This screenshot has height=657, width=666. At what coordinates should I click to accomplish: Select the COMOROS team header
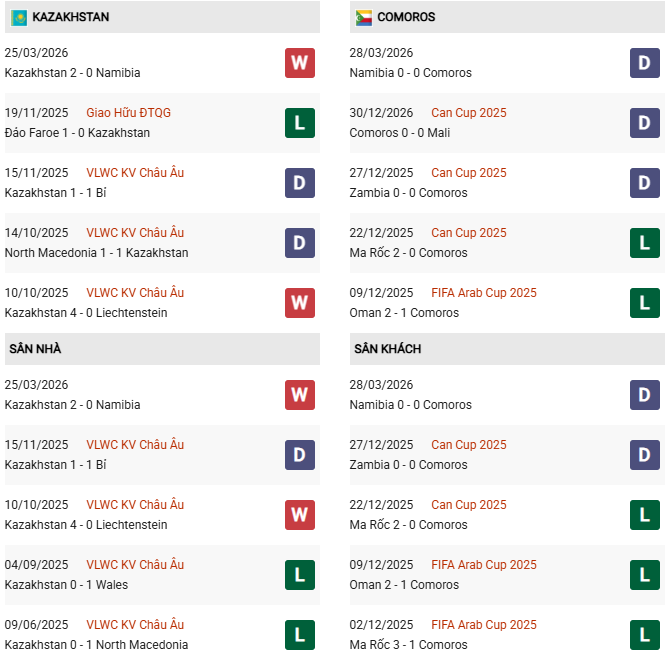[406, 17]
